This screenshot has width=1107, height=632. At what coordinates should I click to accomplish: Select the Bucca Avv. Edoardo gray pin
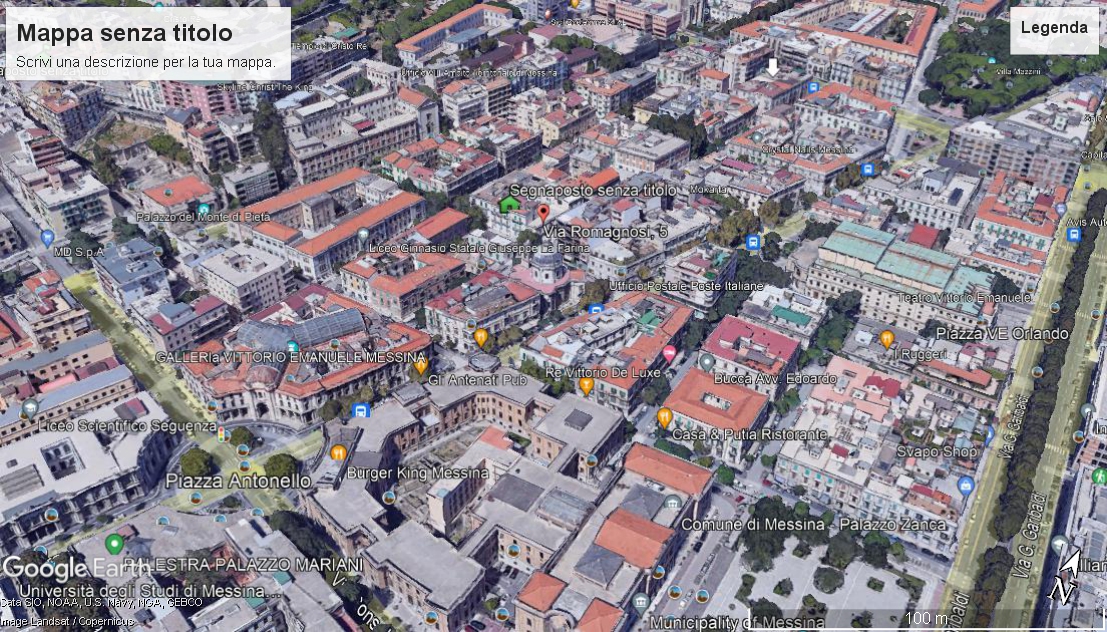click(x=707, y=362)
